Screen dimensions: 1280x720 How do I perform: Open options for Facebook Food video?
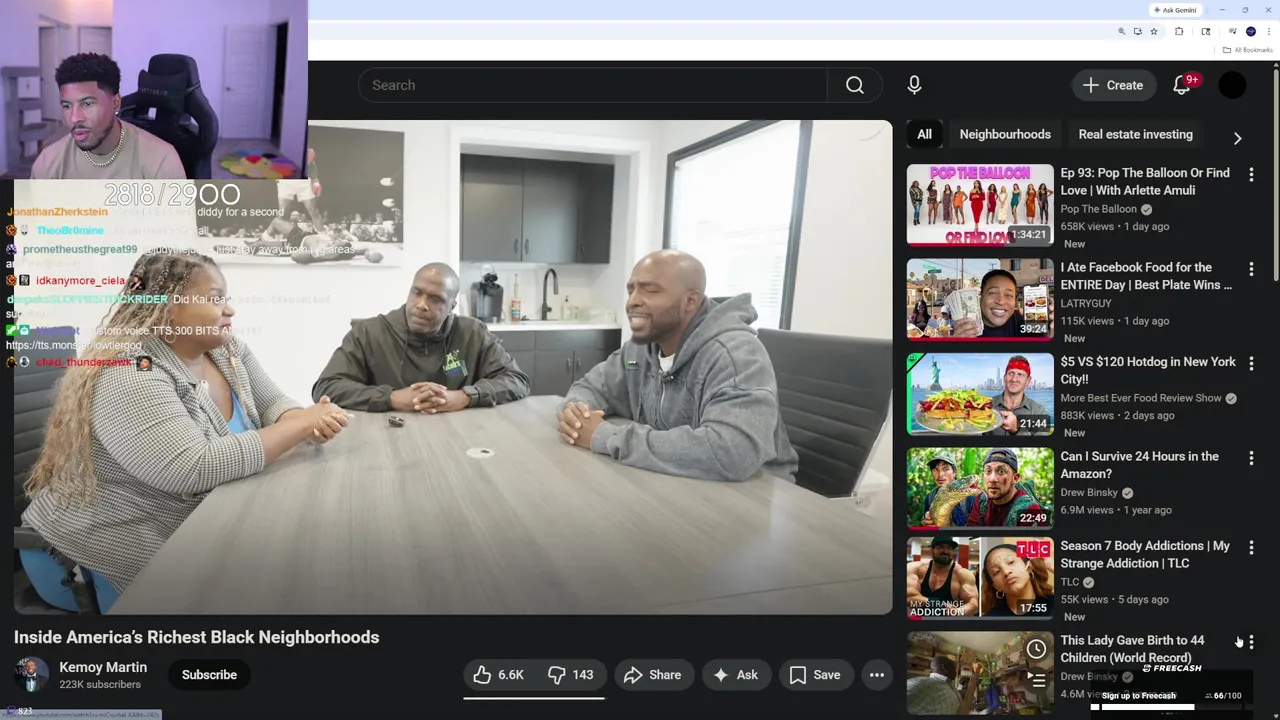pyautogui.click(x=1251, y=269)
